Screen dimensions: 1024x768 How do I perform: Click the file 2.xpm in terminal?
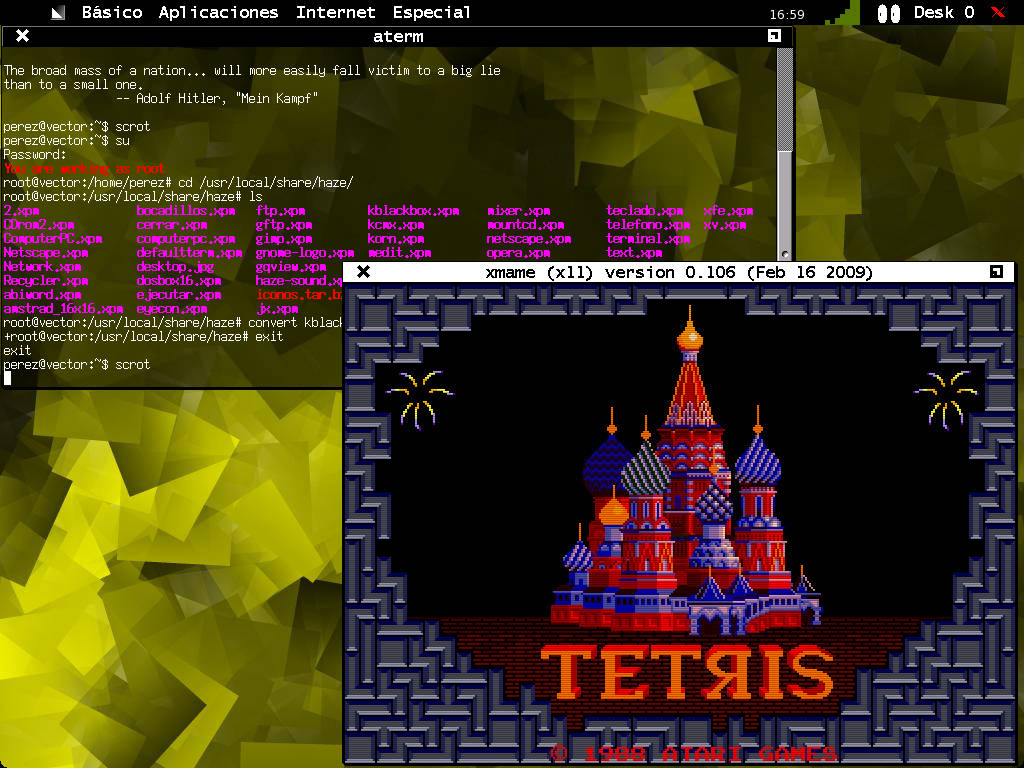[22, 211]
